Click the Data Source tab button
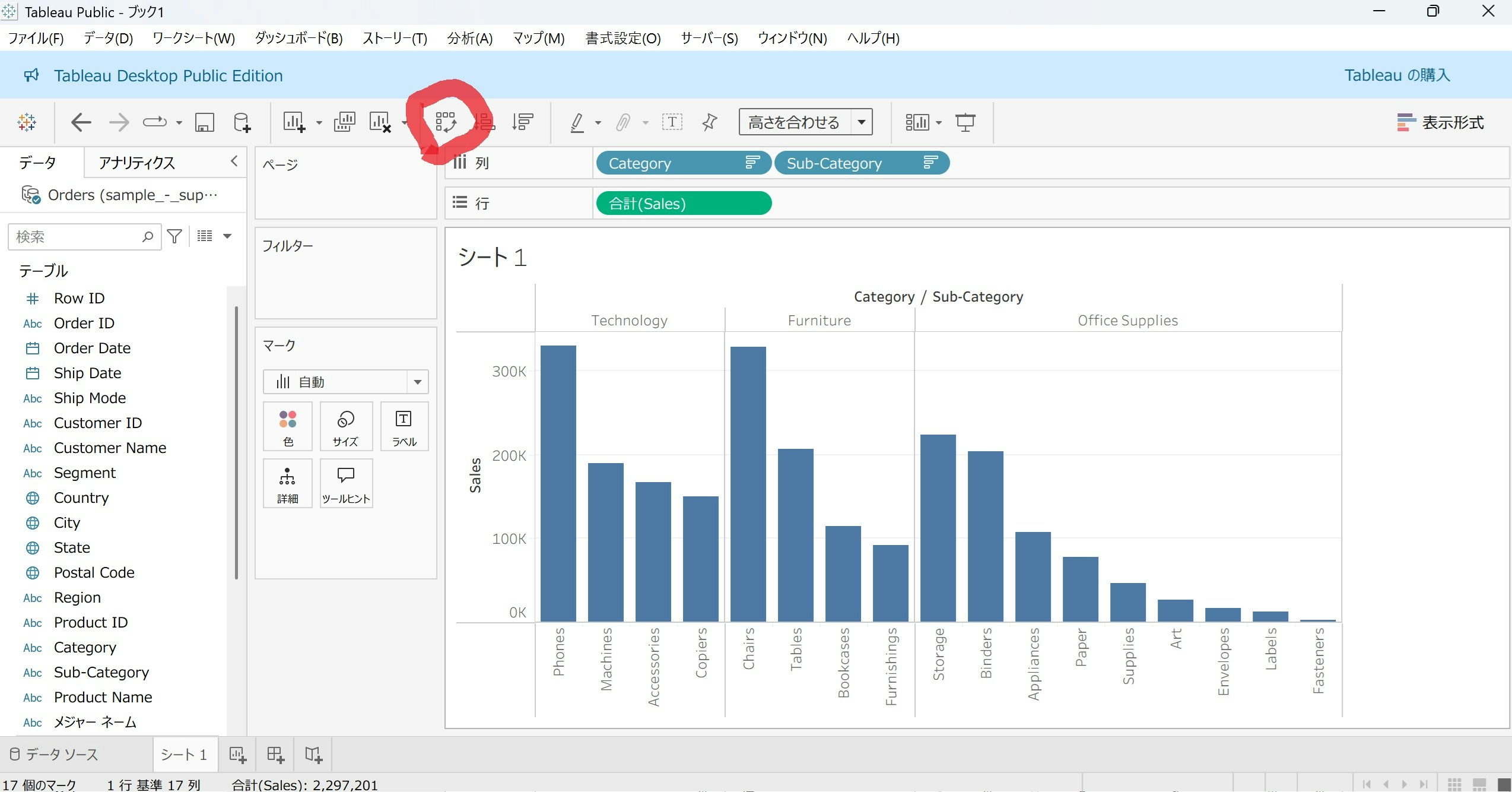 (54, 755)
